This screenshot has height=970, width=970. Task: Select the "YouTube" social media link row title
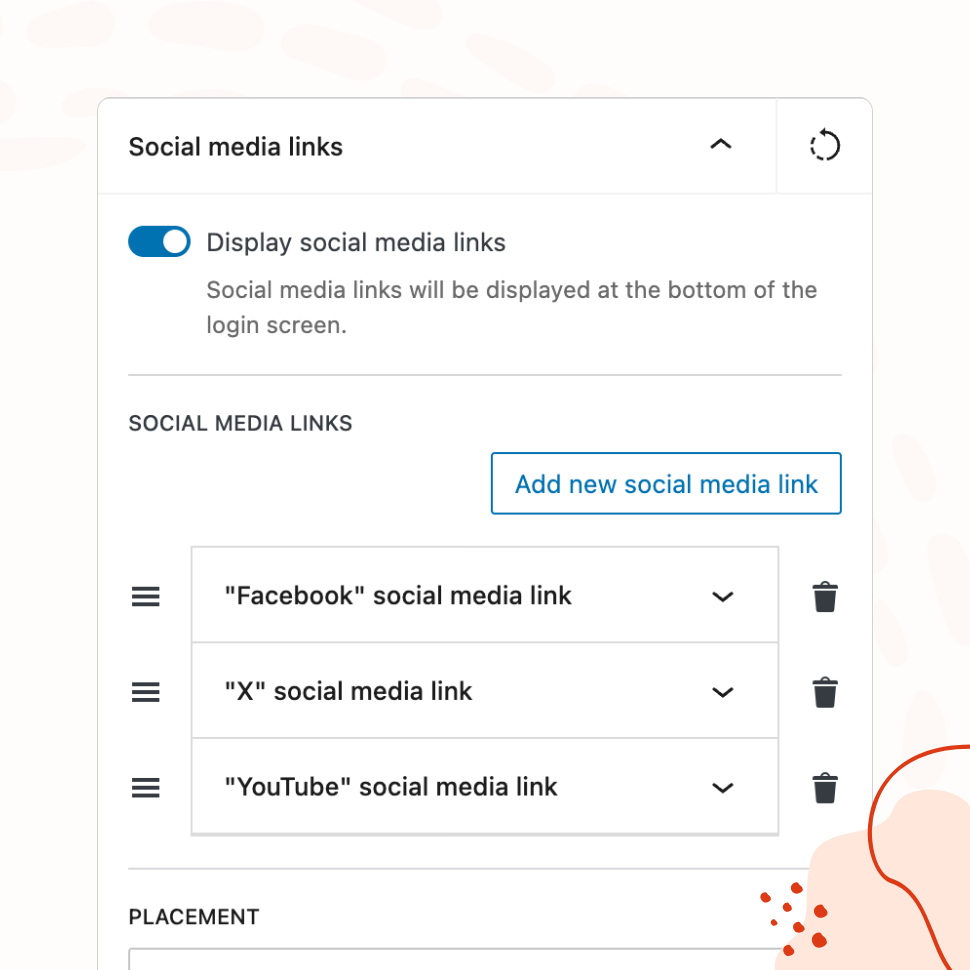(x=391, y=787)
